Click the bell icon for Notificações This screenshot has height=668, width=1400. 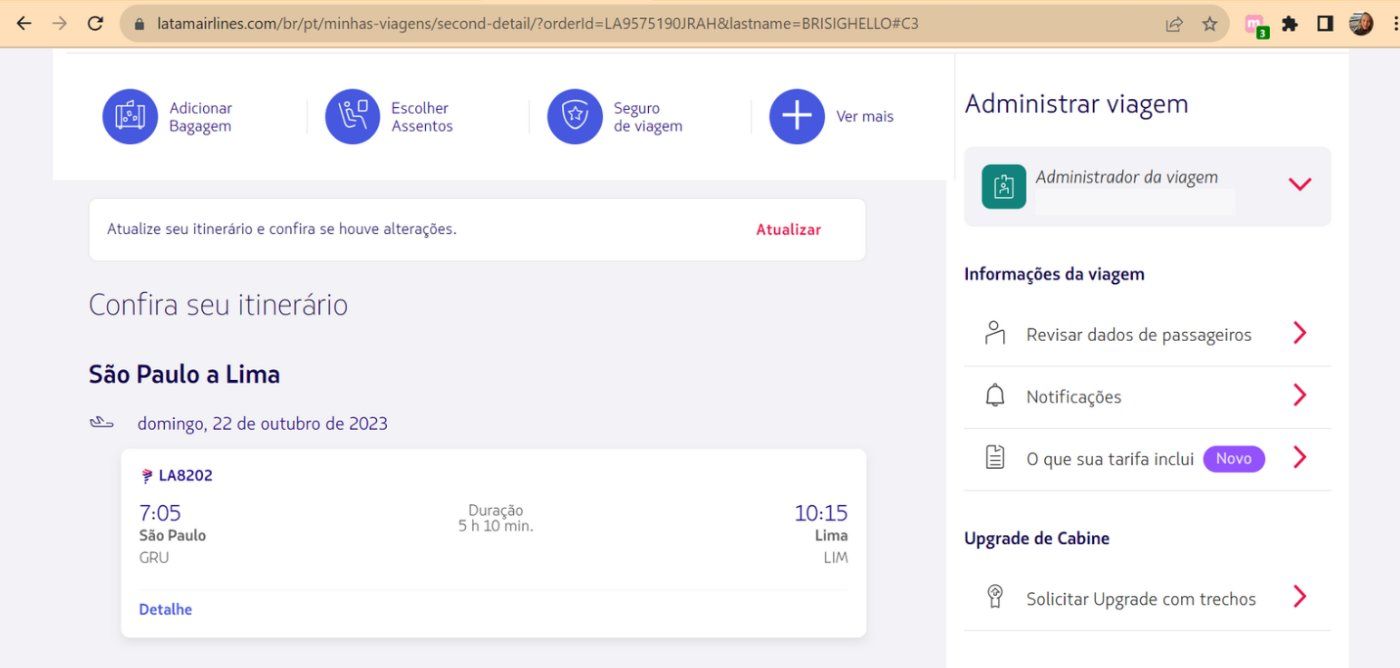click(x=994, y=396)
